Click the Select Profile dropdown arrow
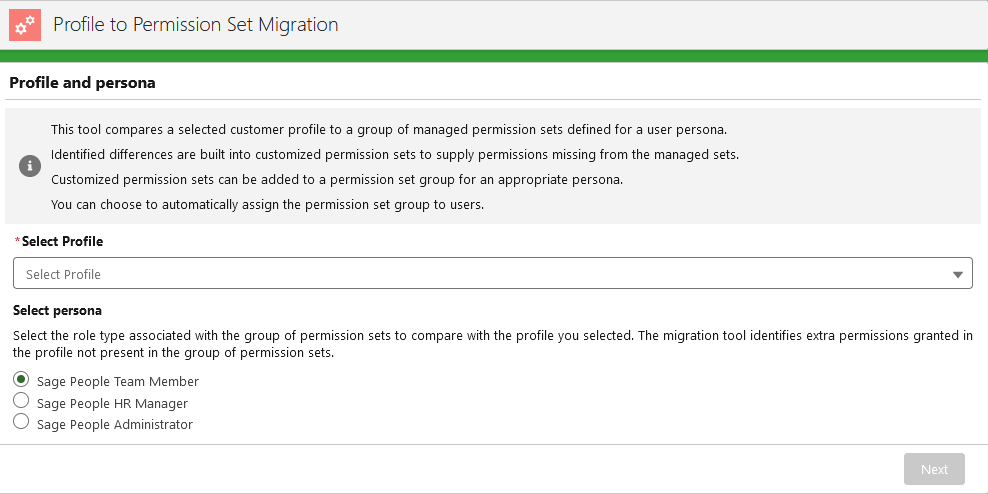988x494 pixels. coord(957,274)
